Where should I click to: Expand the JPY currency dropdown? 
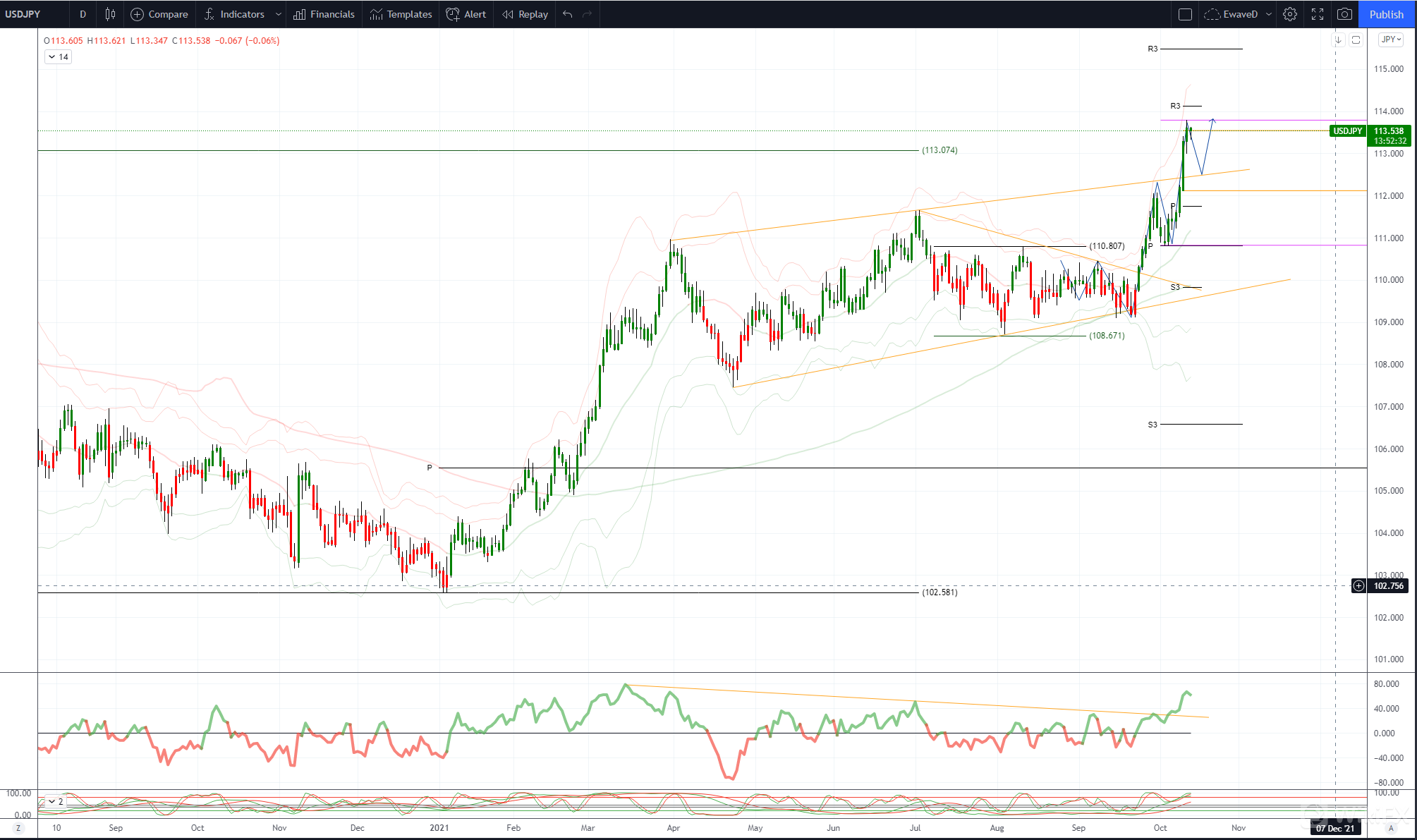pyautogui.click(x=1391, y=39)
